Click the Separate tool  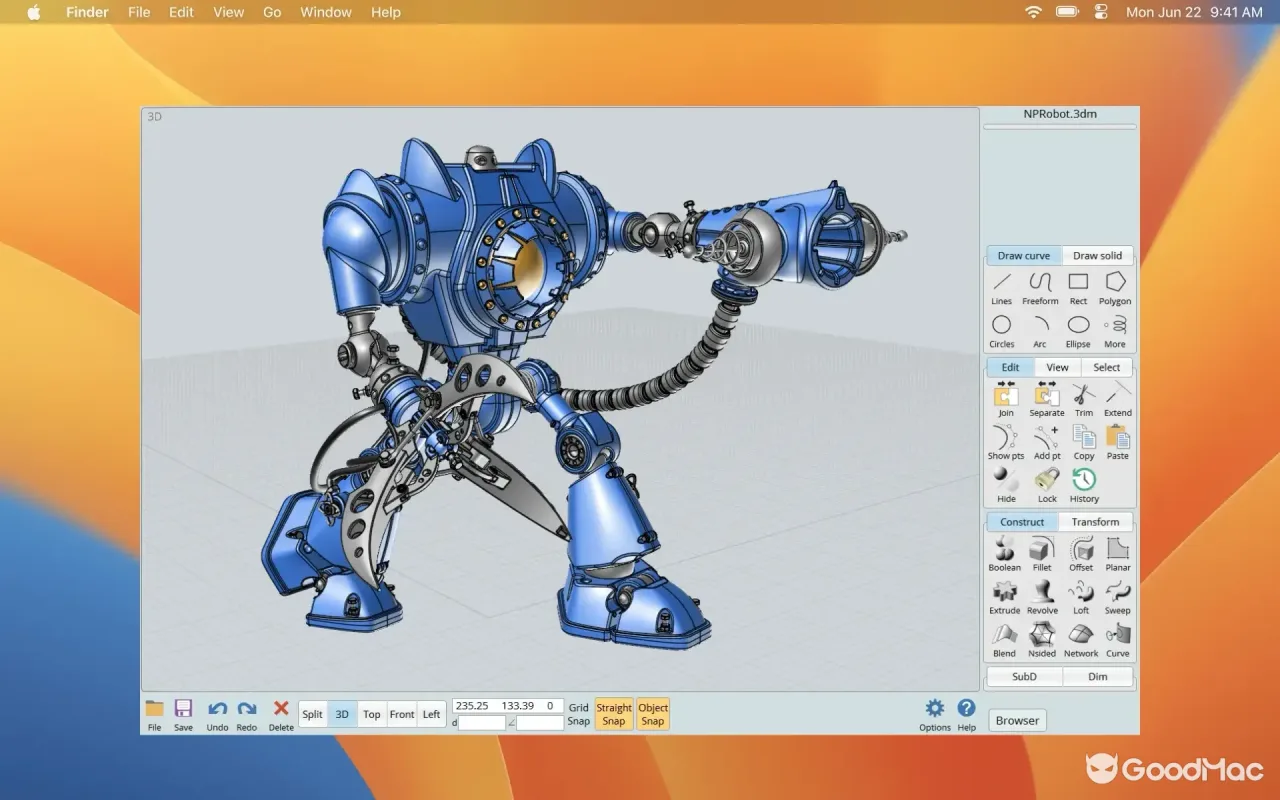click(x=1047, y=399)
